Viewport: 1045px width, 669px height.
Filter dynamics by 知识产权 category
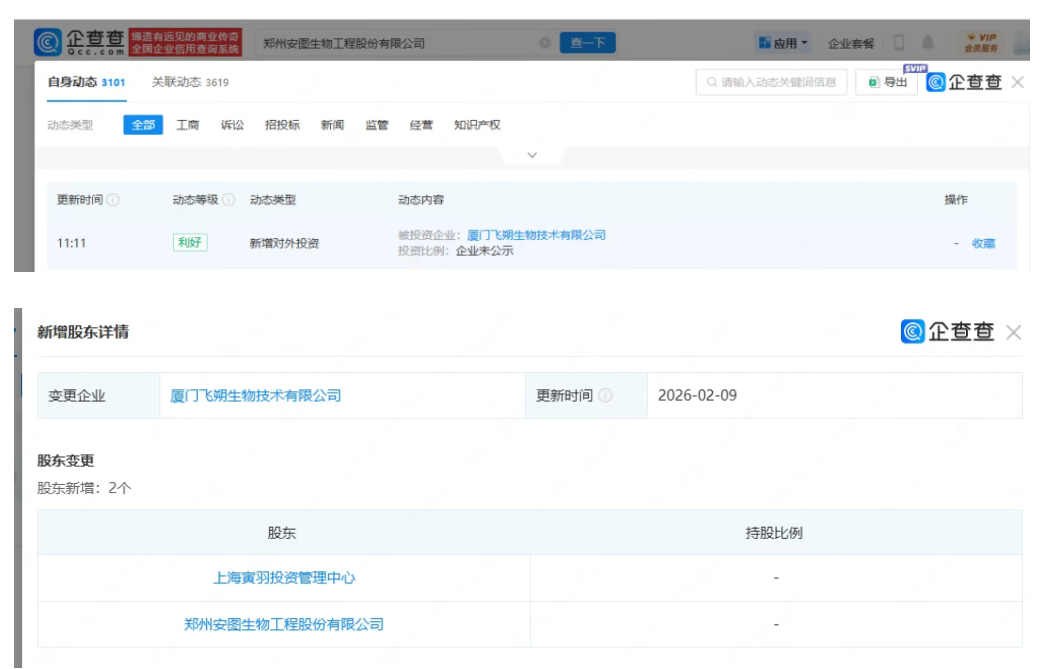[x=477, y=125]
